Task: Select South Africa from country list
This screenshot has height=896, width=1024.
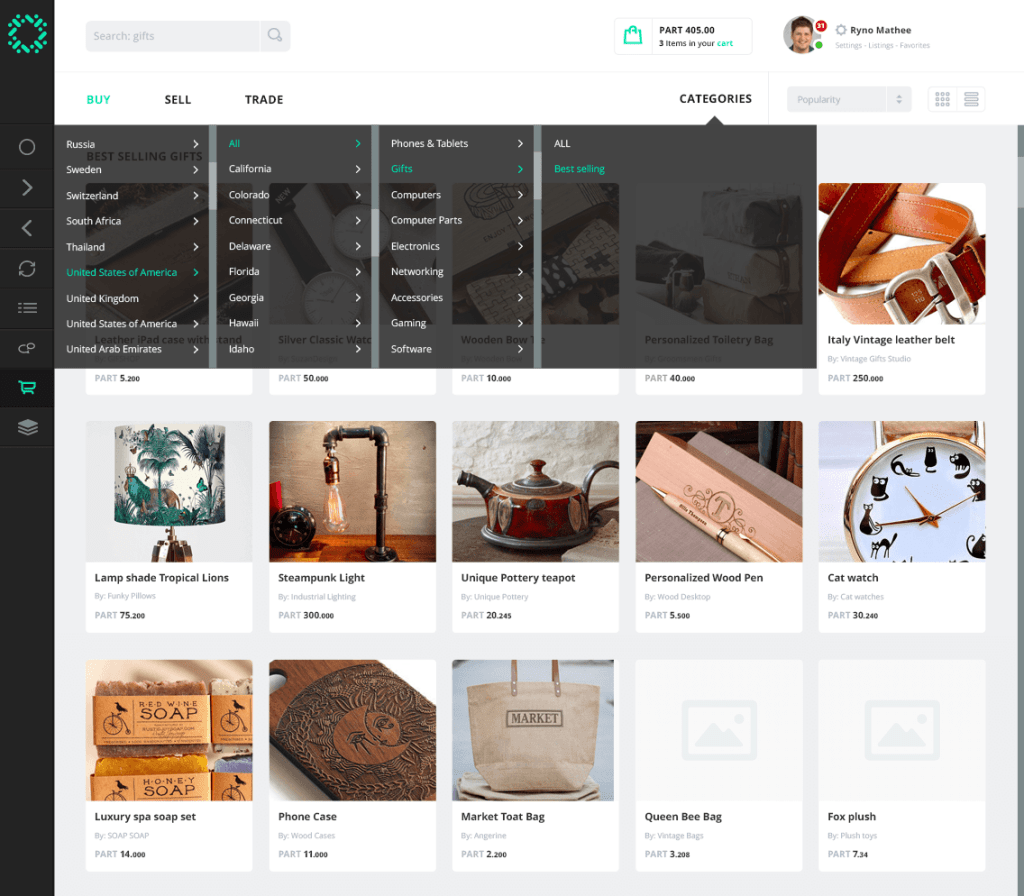Action: (x=132, y=221)
